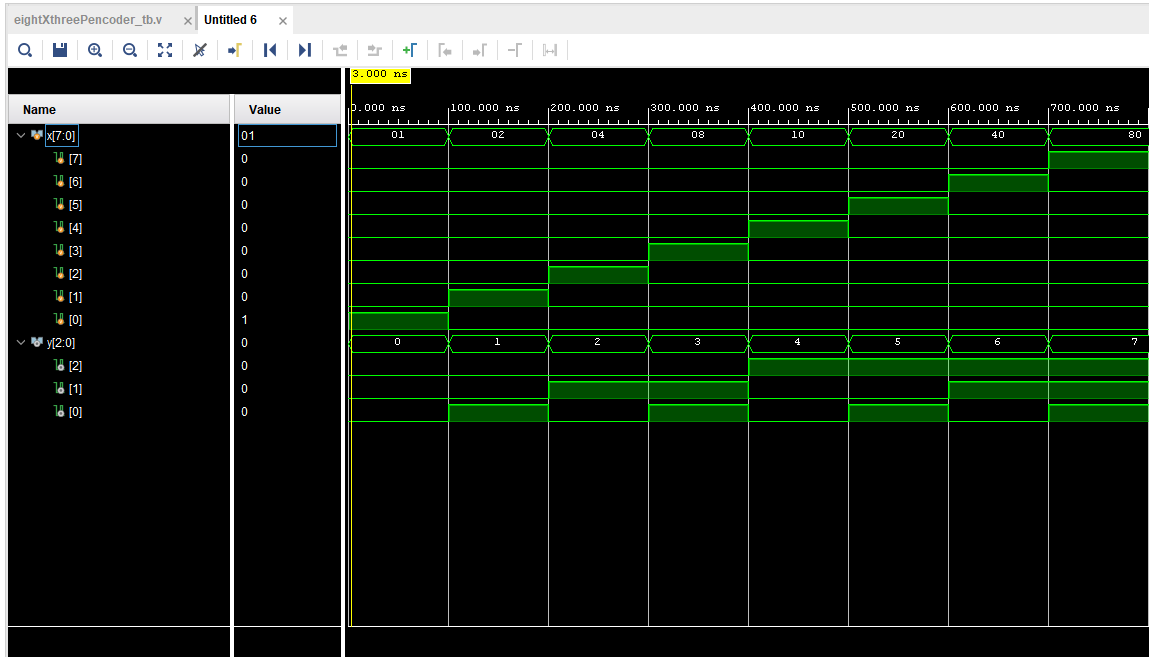Collapse the x[7:0] bus signal
Viewport: 1149px width, 657px height.
tap(21, 135)
